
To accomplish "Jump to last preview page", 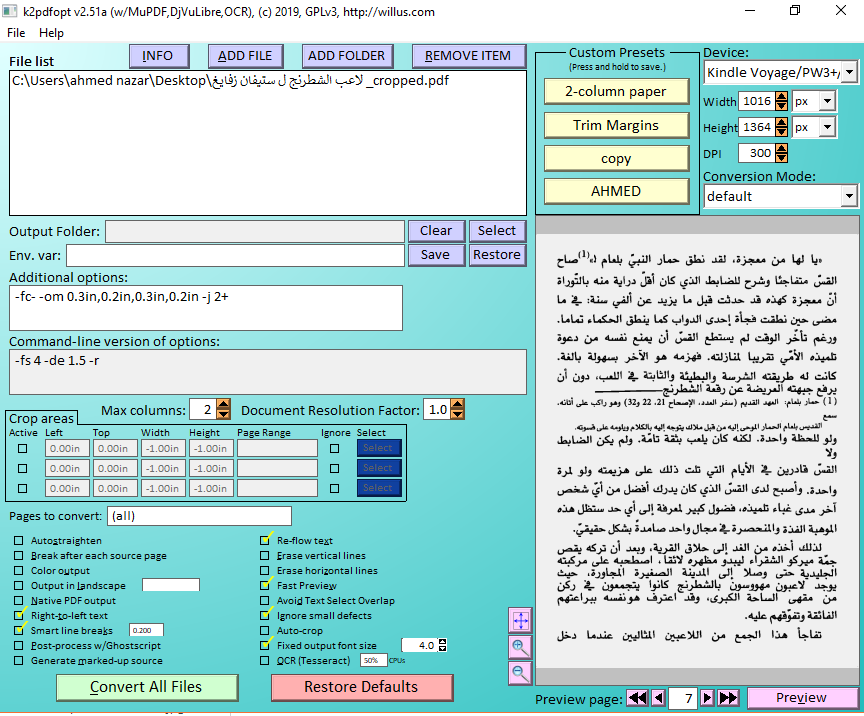I will pyautogui.click(x=728, y=698).
